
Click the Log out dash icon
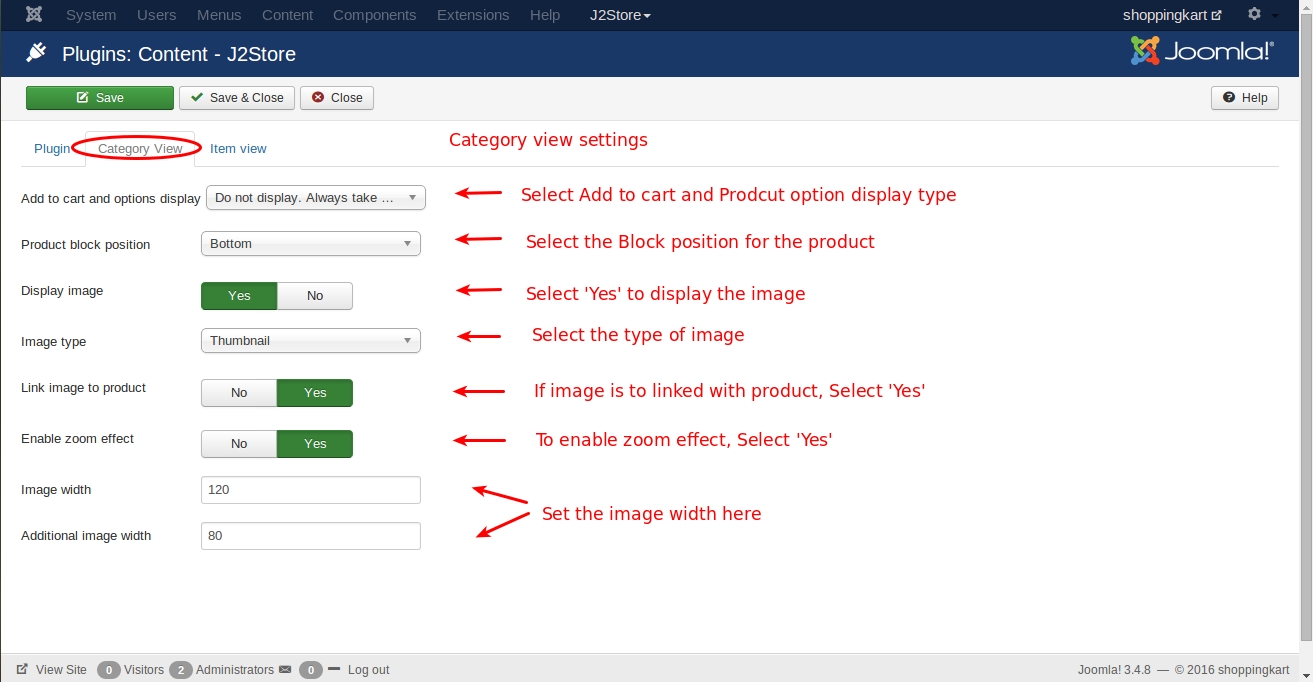334,668
